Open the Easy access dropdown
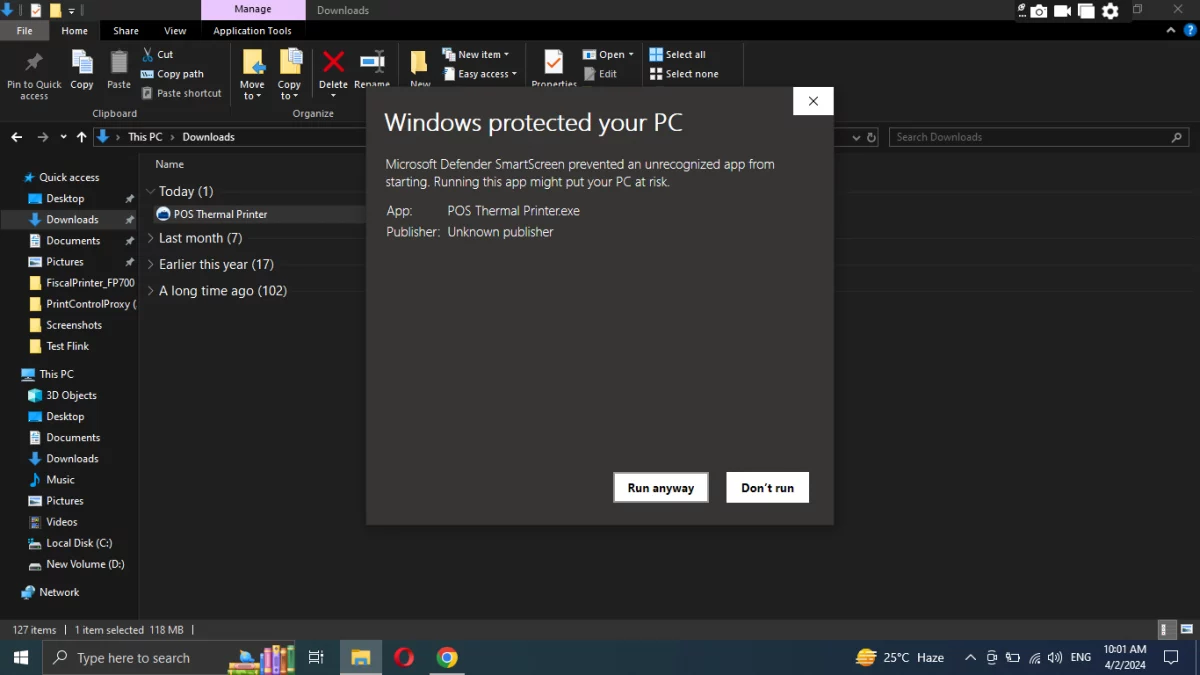Image resolution: width=1200 pixels, height=675 pixels. tap(480, 74)
